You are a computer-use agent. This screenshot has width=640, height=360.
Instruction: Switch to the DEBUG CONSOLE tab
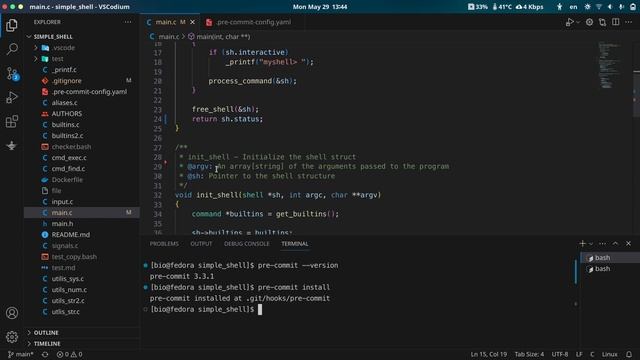pyautogui.click(x=247, y=244)
